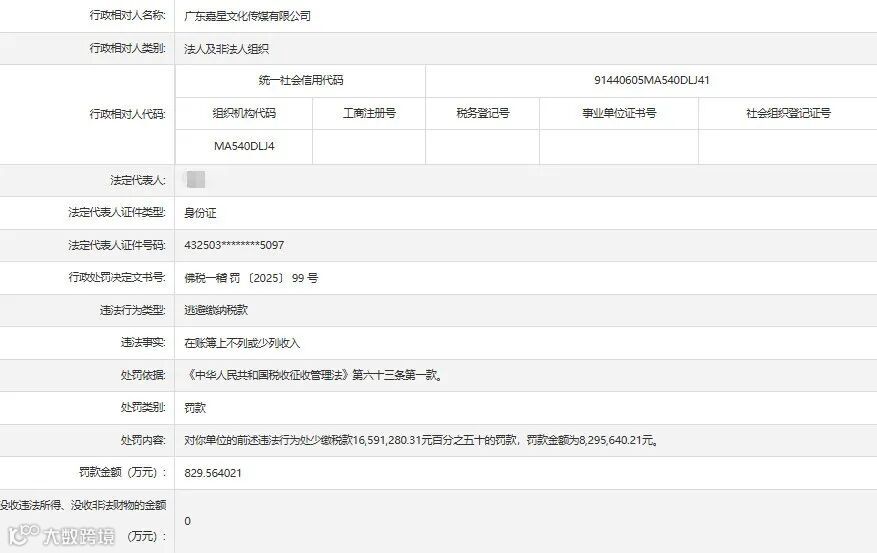Click the 法定代表人 label
877x553 pixels.
(138, 180)
